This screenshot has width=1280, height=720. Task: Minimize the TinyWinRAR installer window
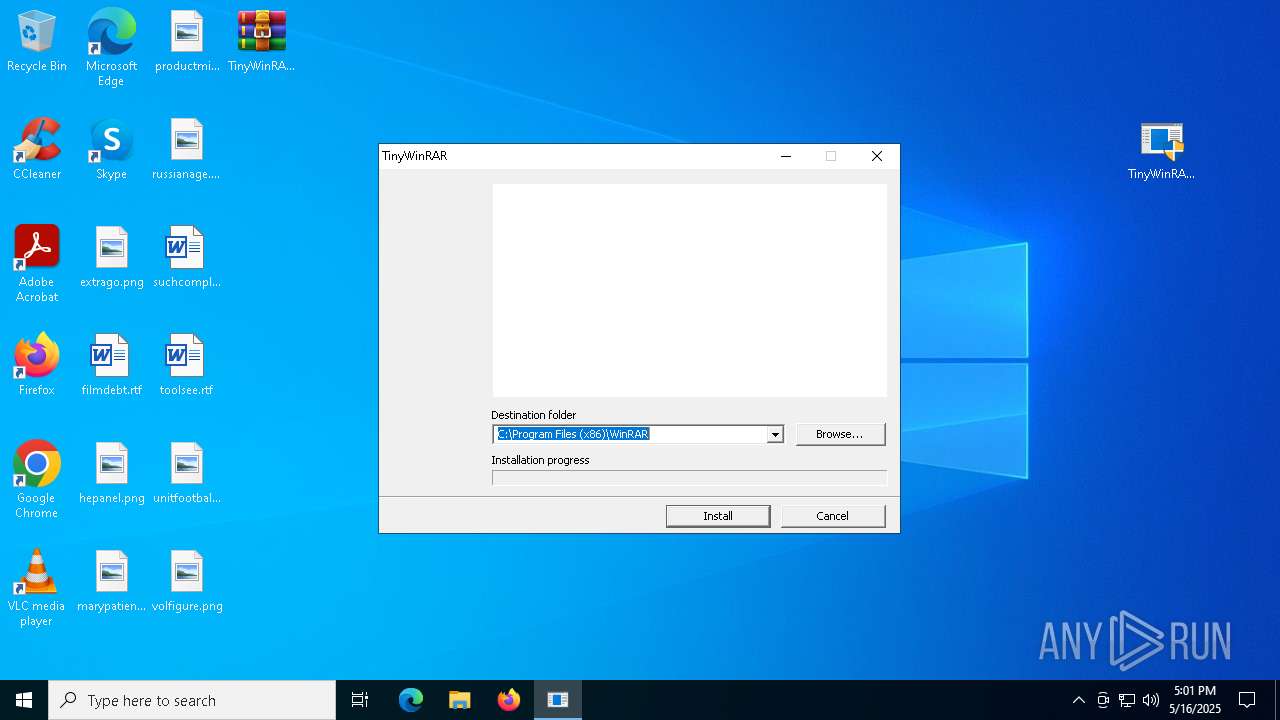pos(786,156)
